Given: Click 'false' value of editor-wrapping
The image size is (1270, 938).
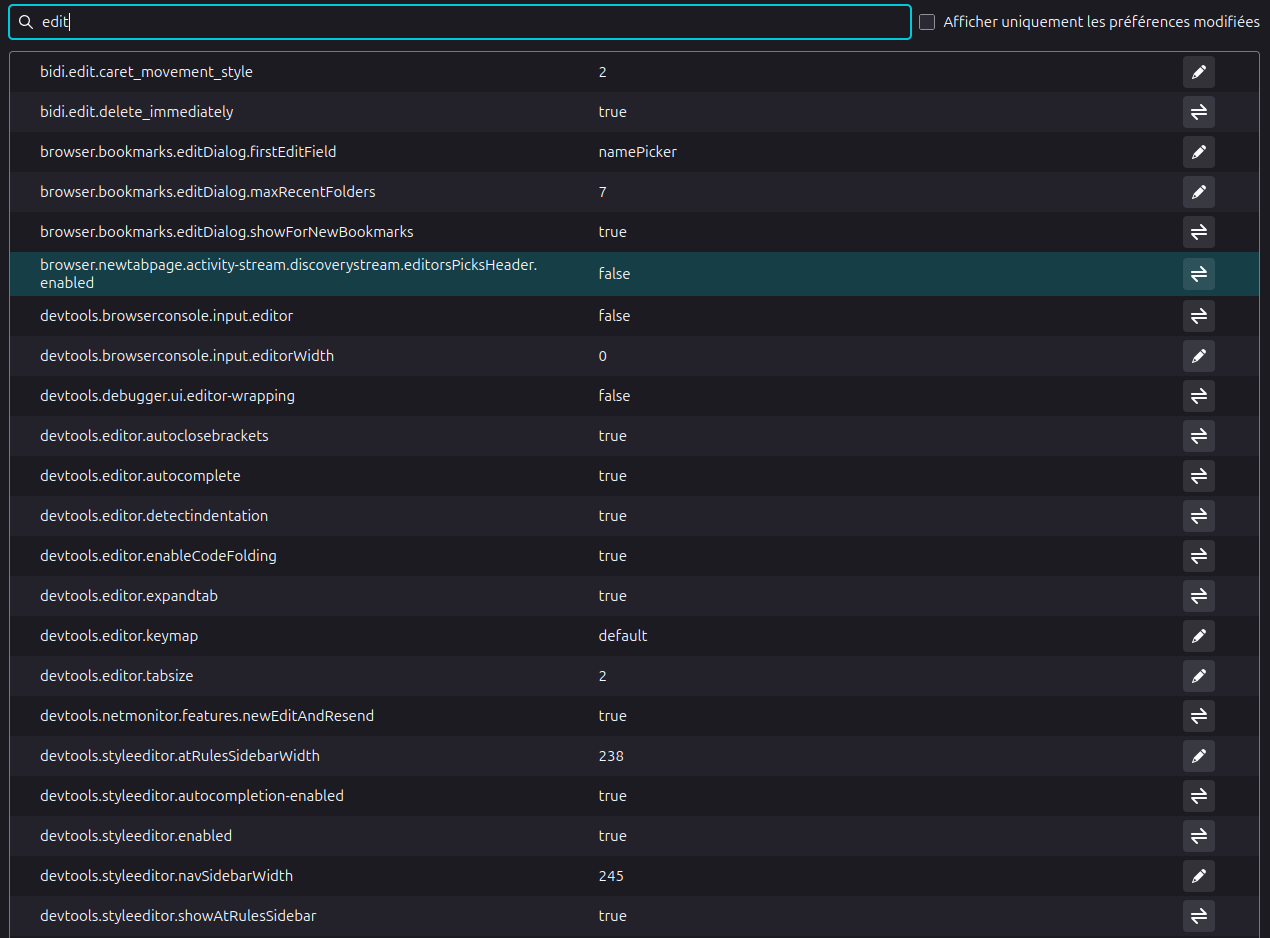Looking at the screenshot, I should point(615,396).
